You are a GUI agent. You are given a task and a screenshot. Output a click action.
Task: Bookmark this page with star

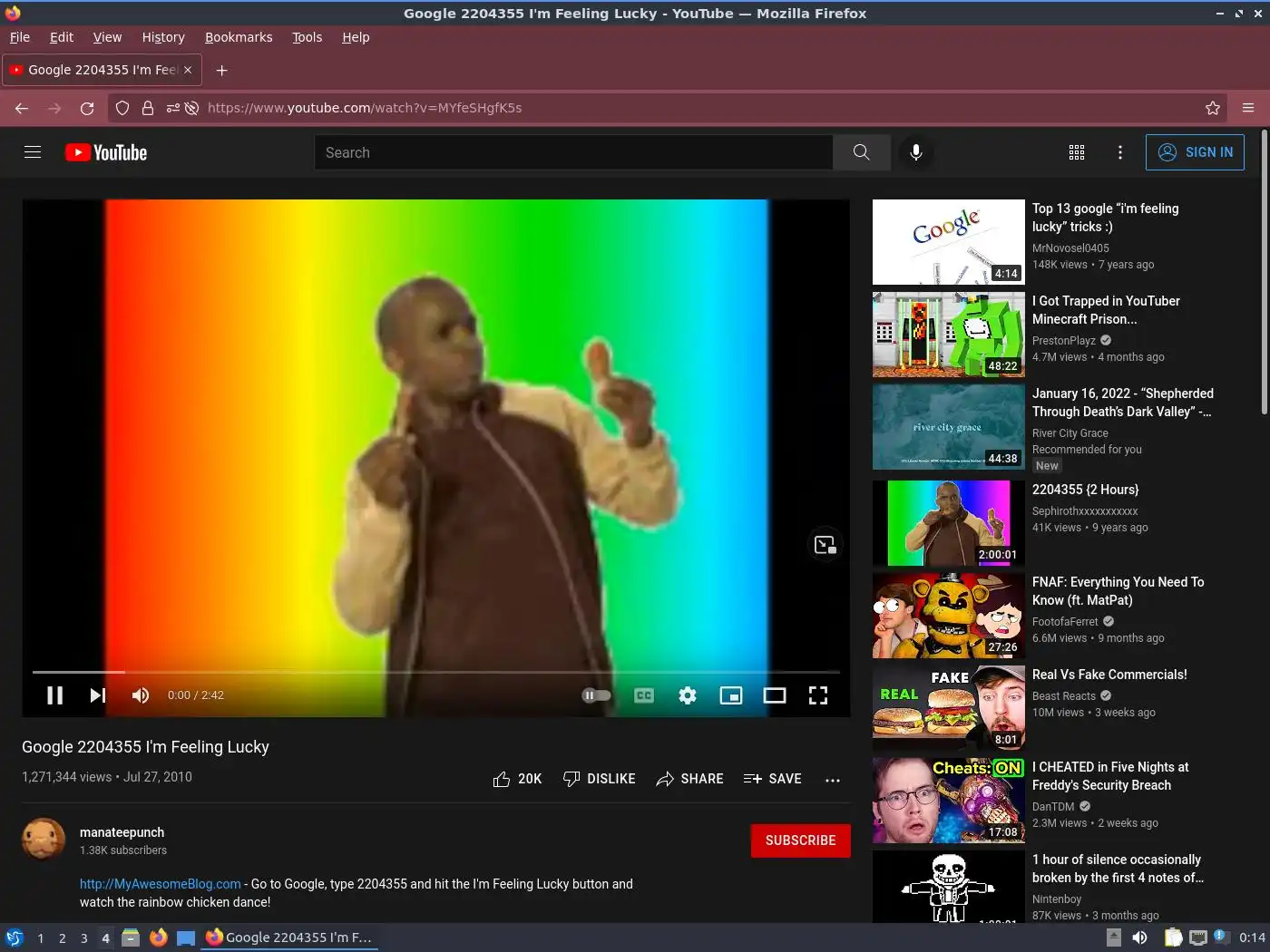click(1213, 108)
